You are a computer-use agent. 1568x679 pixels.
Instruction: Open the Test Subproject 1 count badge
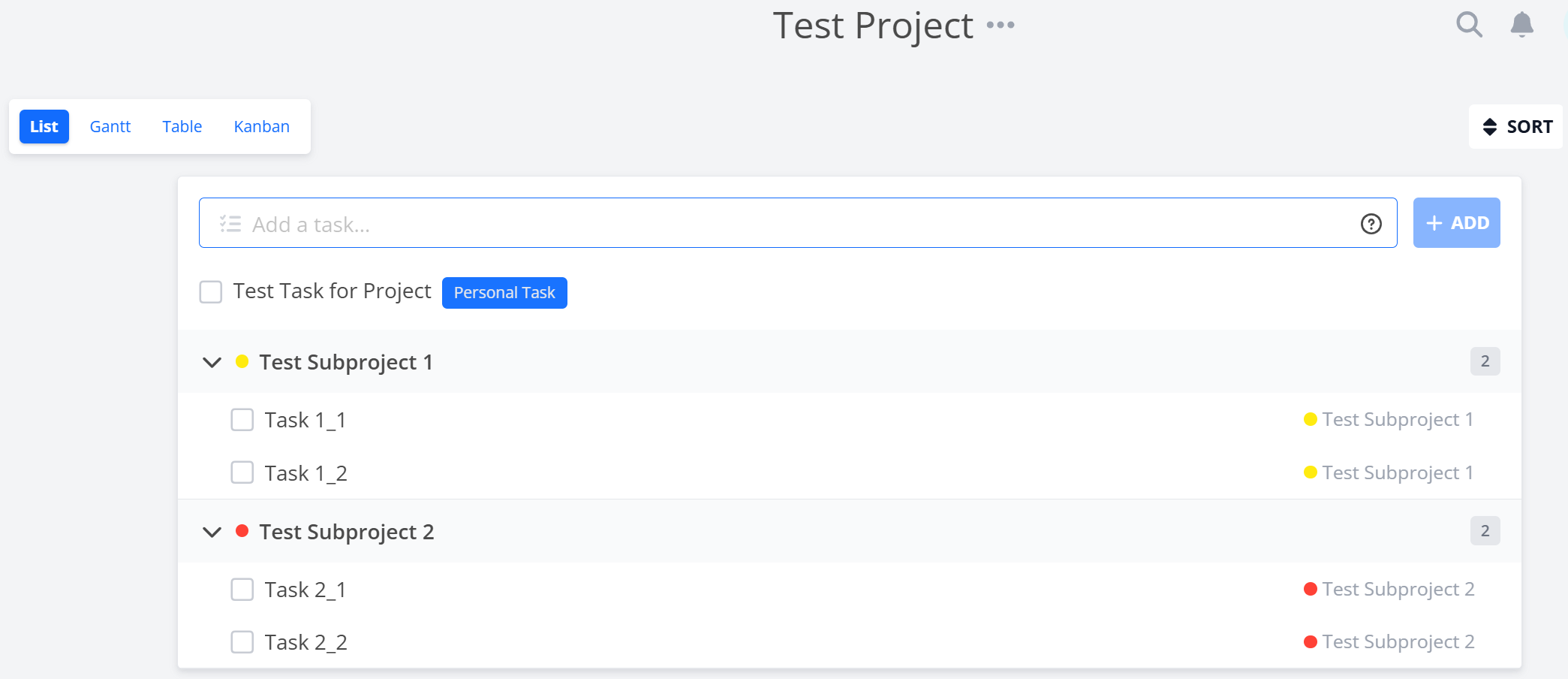1485,361
